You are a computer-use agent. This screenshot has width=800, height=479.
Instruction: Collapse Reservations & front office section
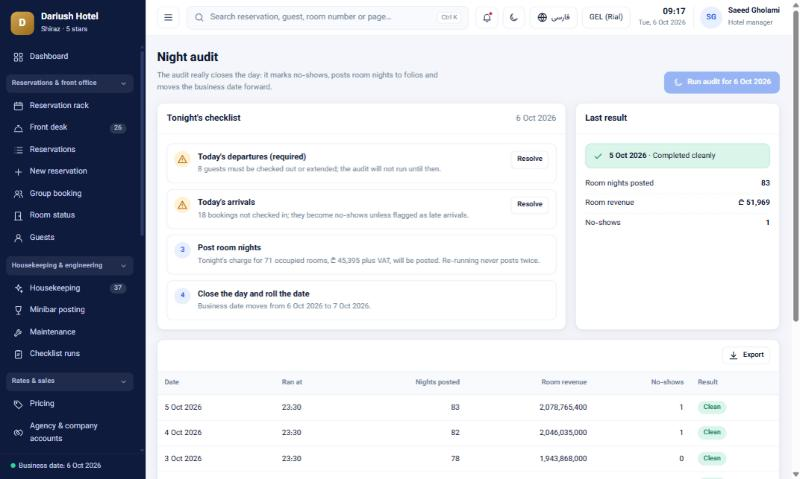tap(69, 83)
